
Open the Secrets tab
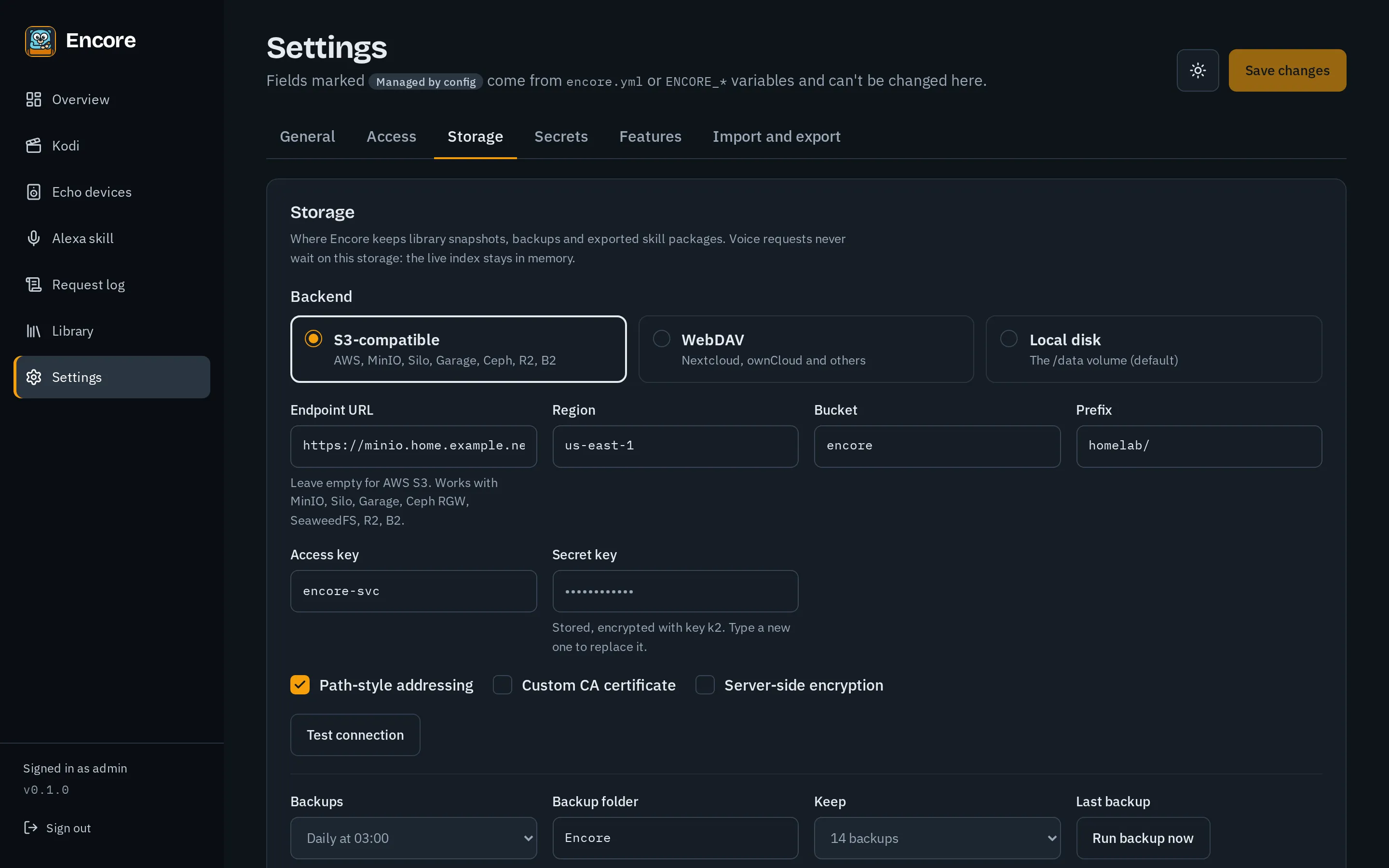[561, 136]
